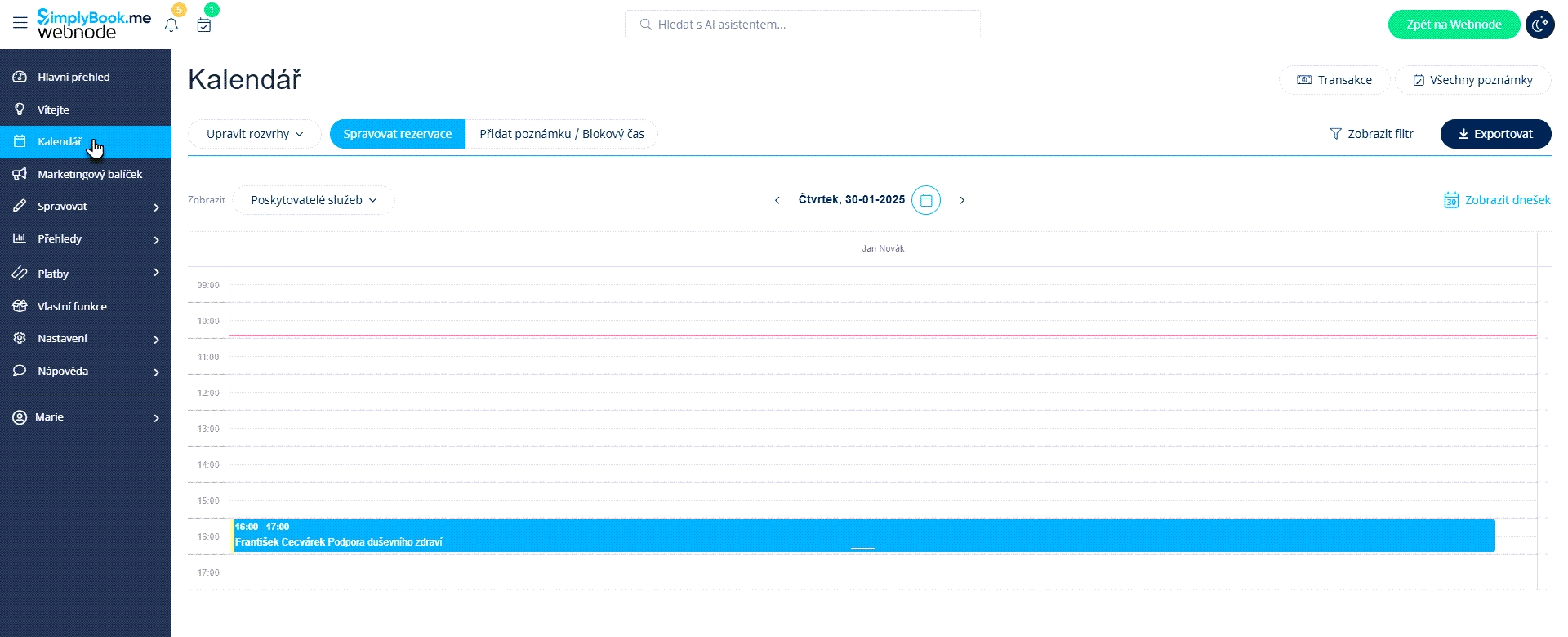Viewport: 1568px width, 637px height.
Task: Open the Poskytovatelé služeb dropdown
Action: tap(314, 200)
